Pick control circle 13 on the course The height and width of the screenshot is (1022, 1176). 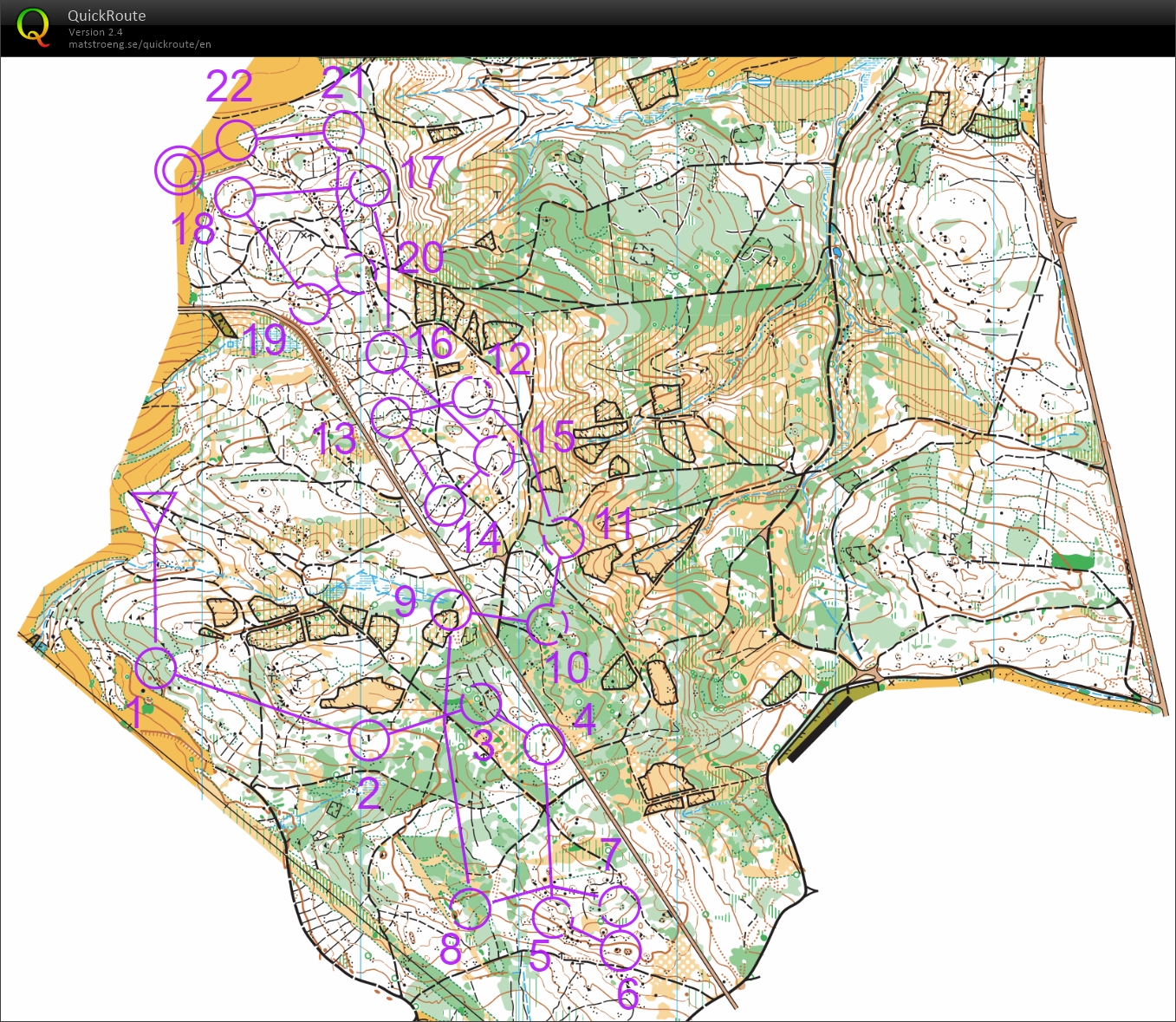coord(392,418)
